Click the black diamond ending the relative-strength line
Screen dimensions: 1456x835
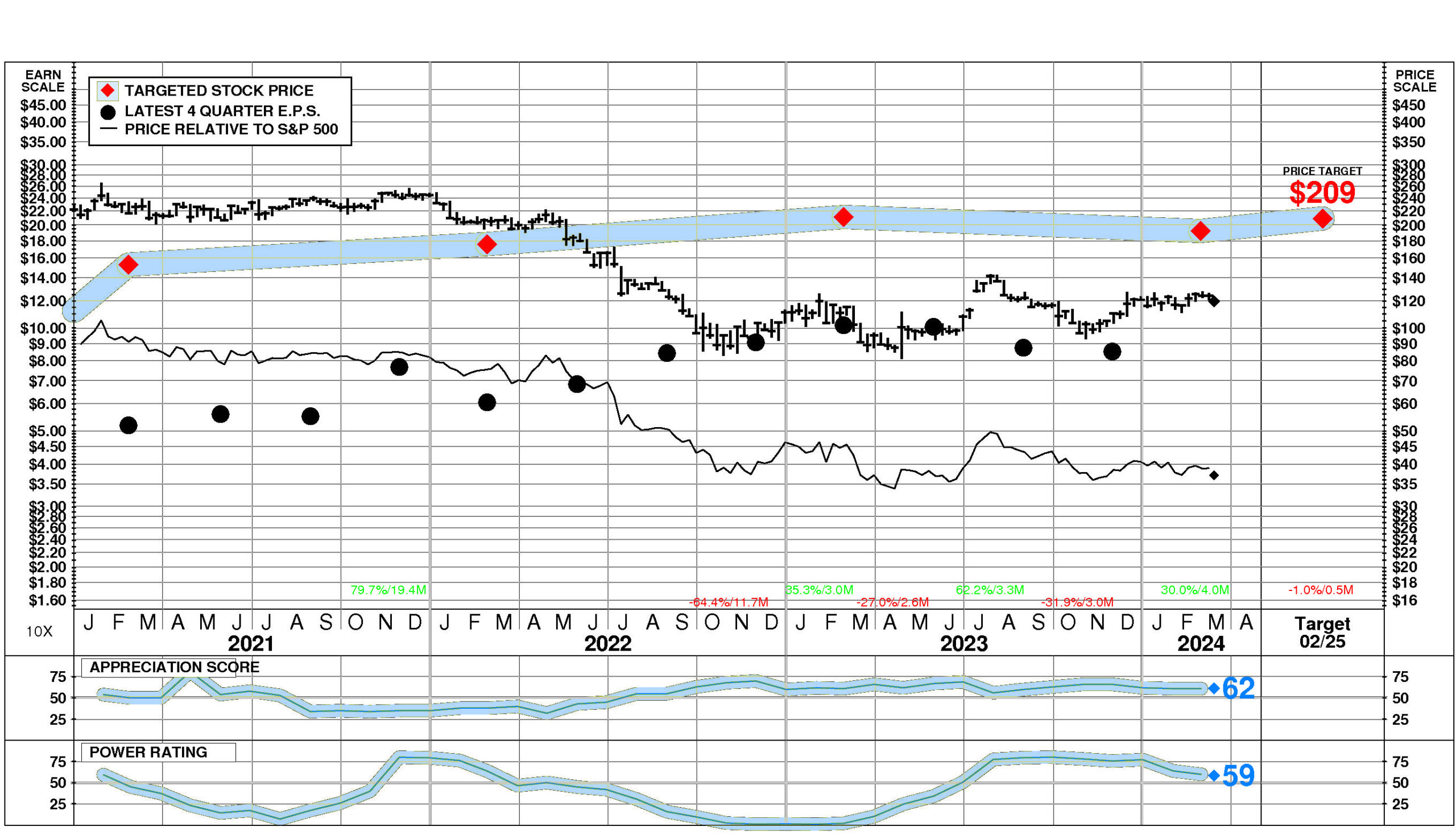1214,476
